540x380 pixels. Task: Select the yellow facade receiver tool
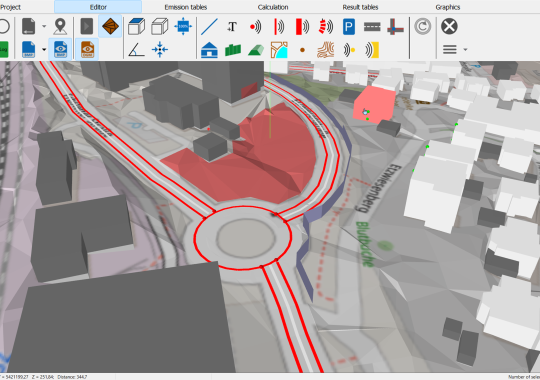click(372, 50)
